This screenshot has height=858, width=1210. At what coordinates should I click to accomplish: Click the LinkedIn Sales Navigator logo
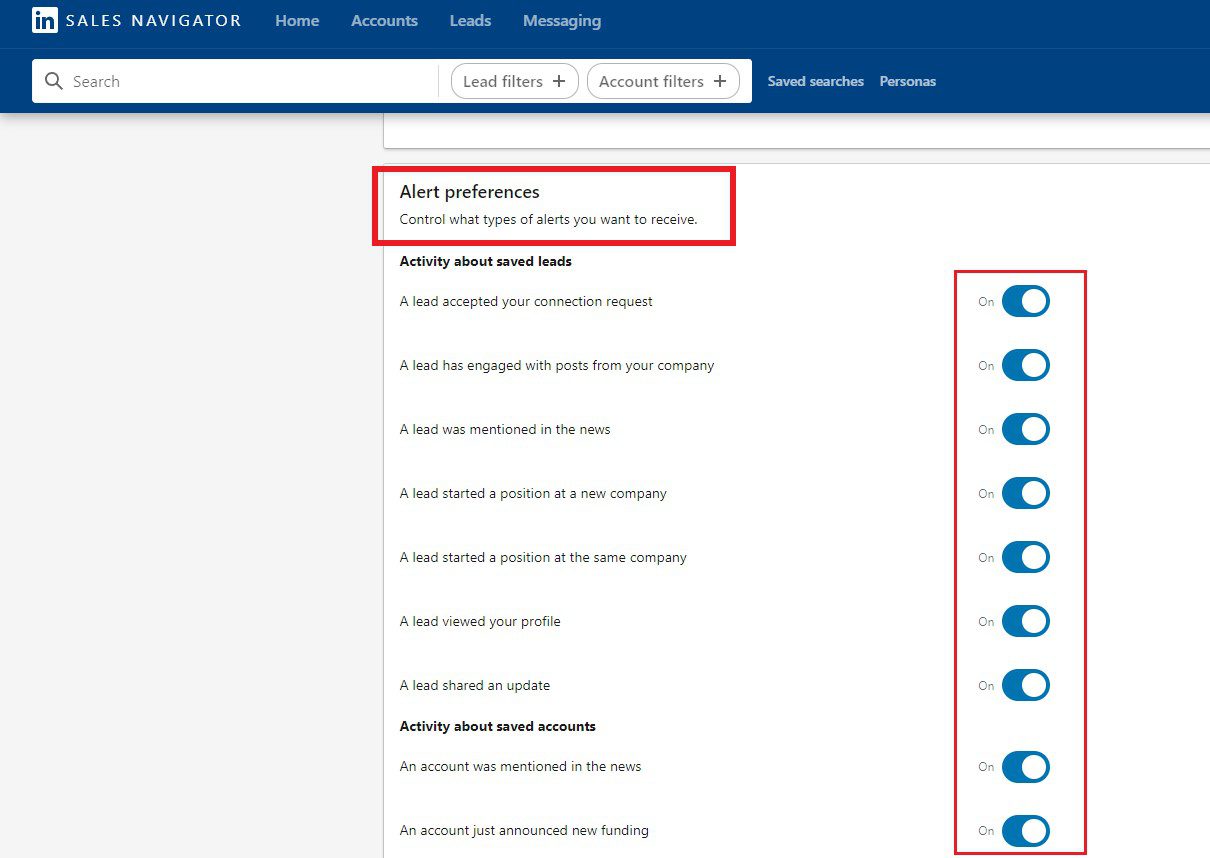click(136, 20)
